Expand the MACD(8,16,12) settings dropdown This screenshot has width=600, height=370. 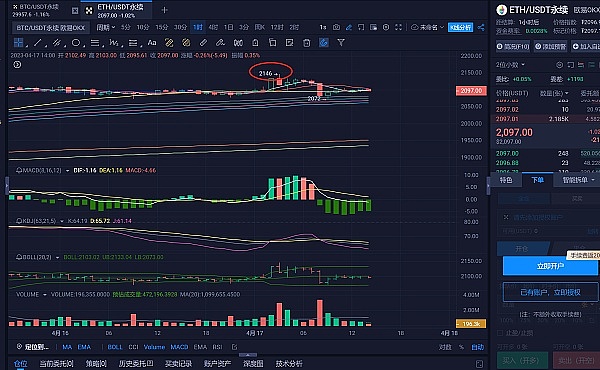[68, 170]
